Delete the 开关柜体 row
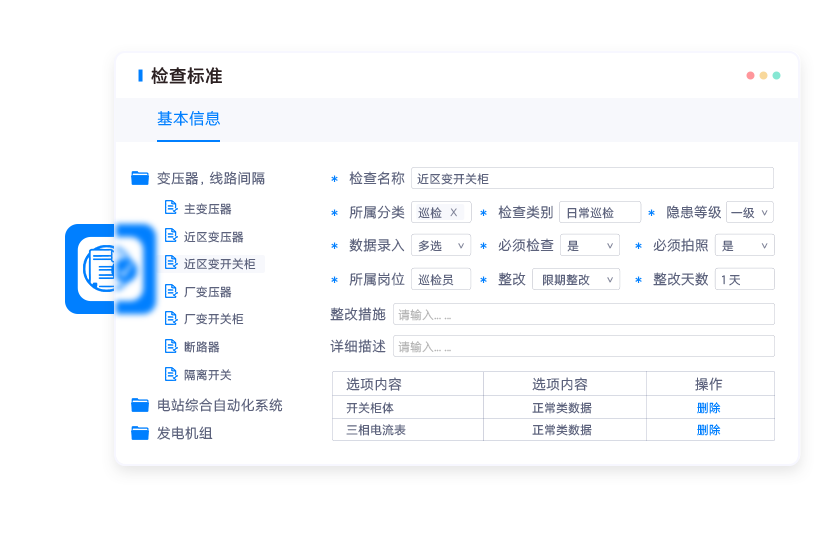This screenshot has width=827, height=545. 708,408
